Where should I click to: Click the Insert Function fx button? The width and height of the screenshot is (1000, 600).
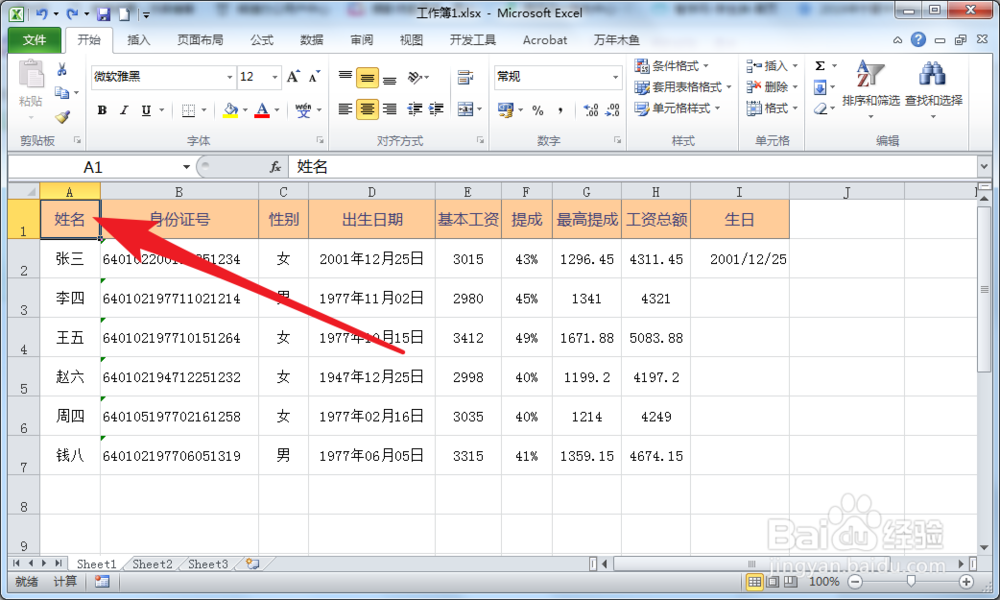(276, 167)
